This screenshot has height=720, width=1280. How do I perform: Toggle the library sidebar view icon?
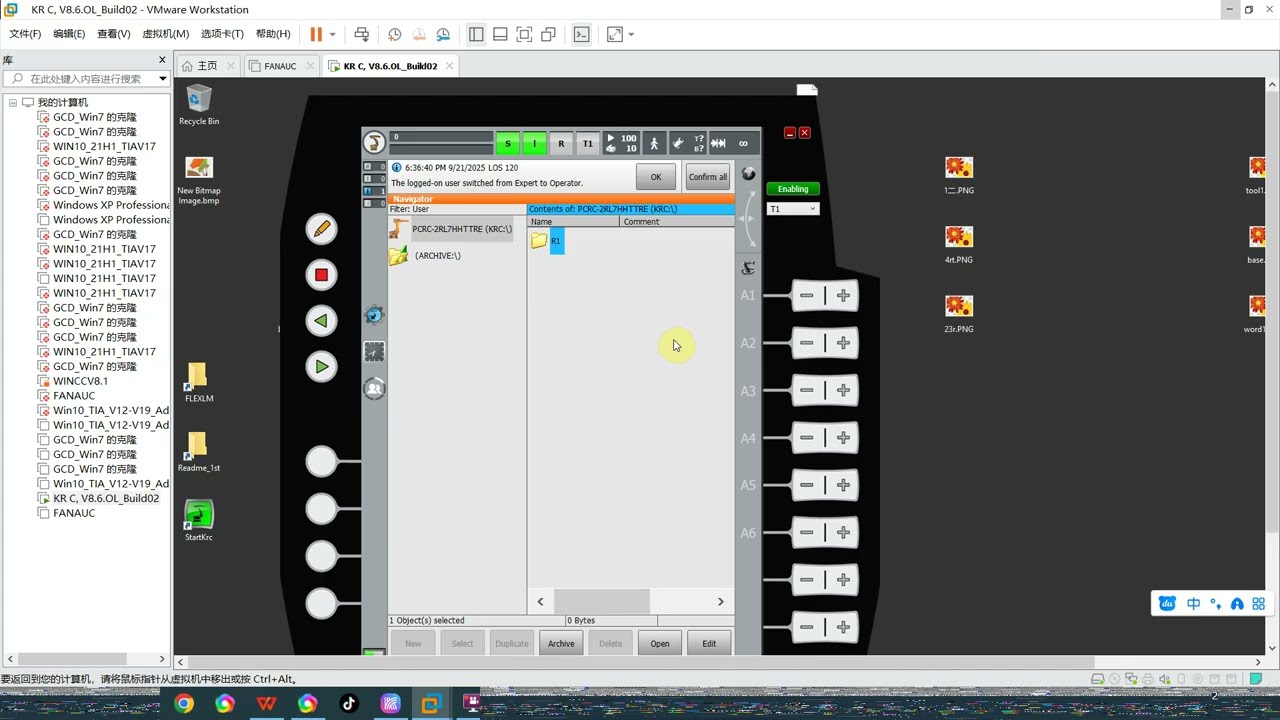476,34
